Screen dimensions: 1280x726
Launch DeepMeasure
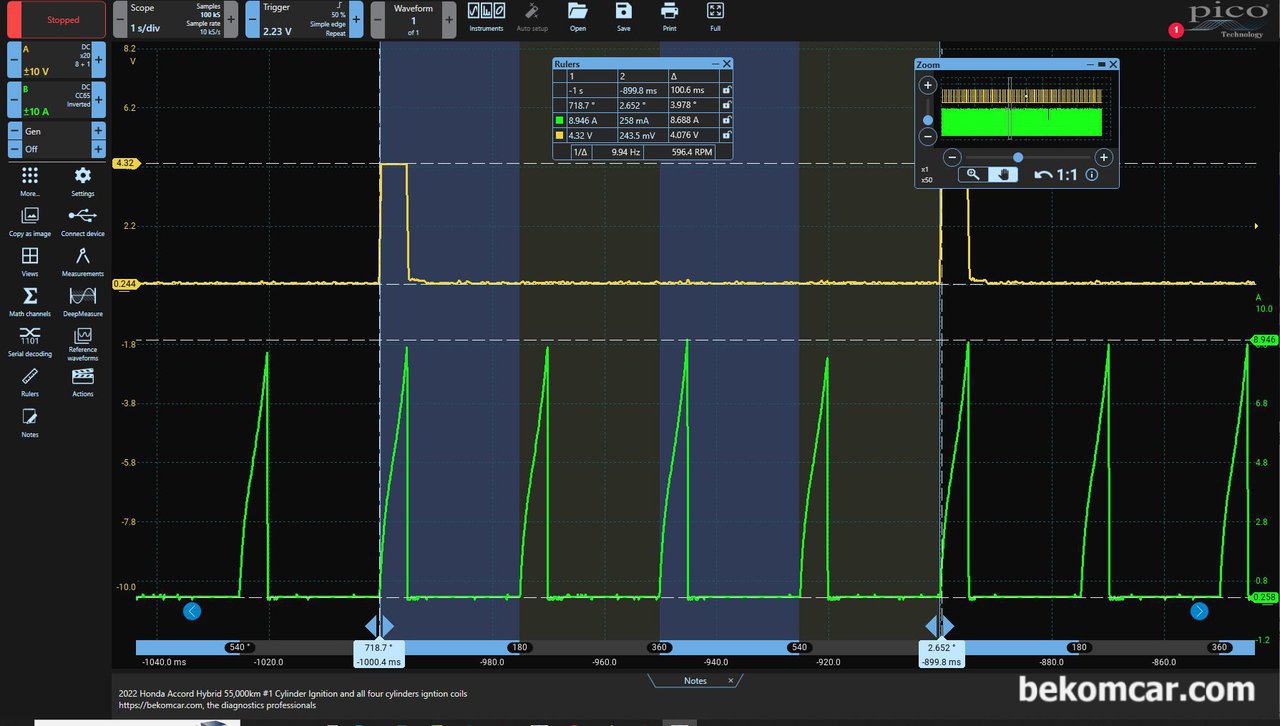click(83, 301)
